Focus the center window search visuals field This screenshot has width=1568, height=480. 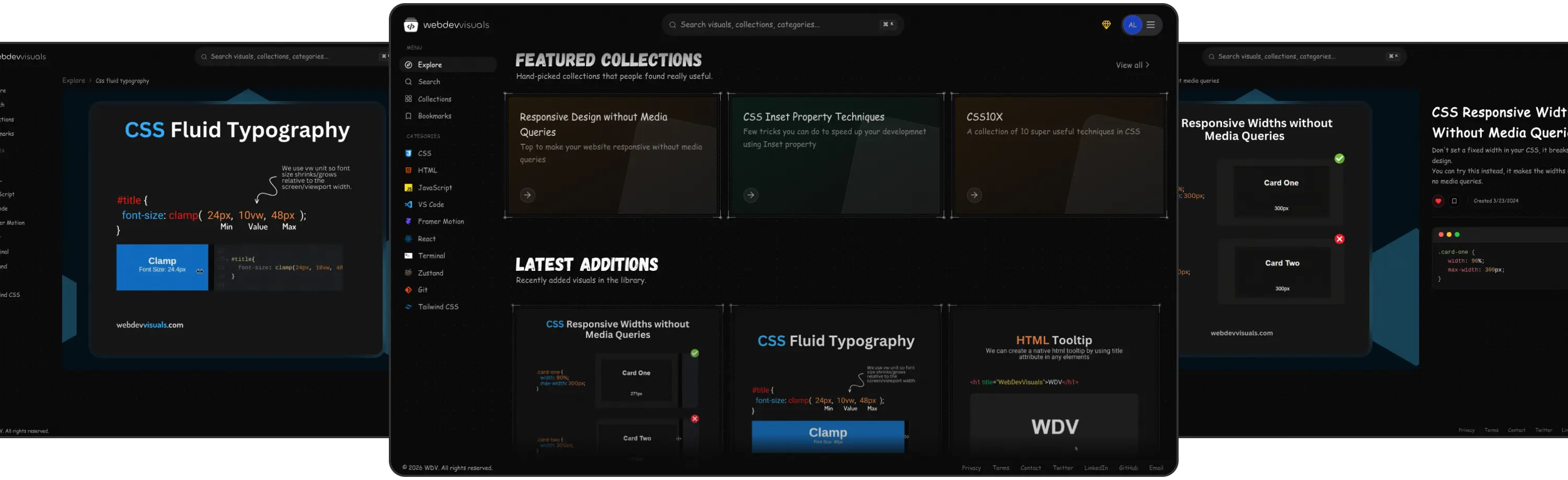coord(782,25)
